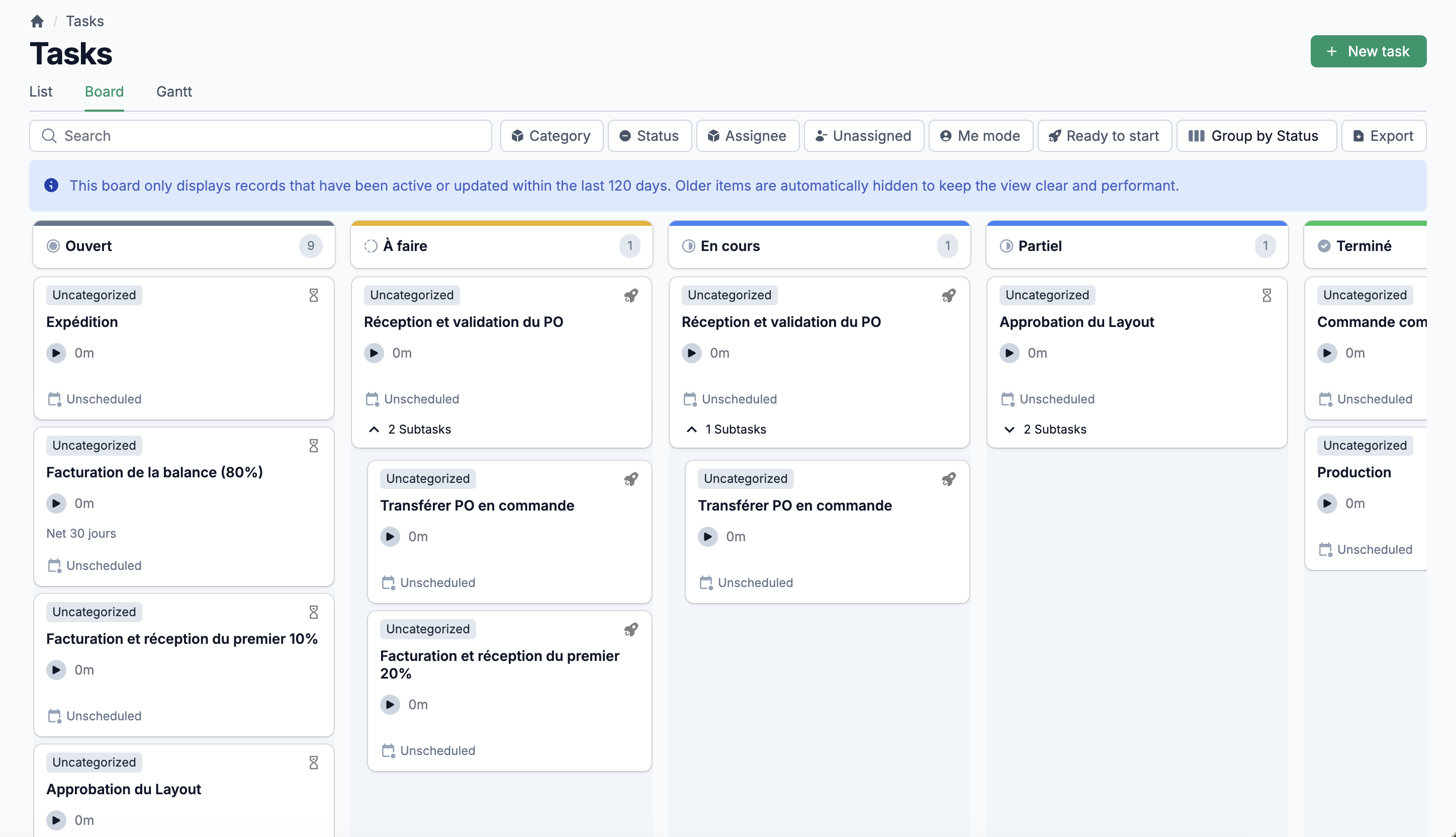Click rocket icon on En cours Réception et validation card
The image size is (1456, 837).
tap(949, 295)
